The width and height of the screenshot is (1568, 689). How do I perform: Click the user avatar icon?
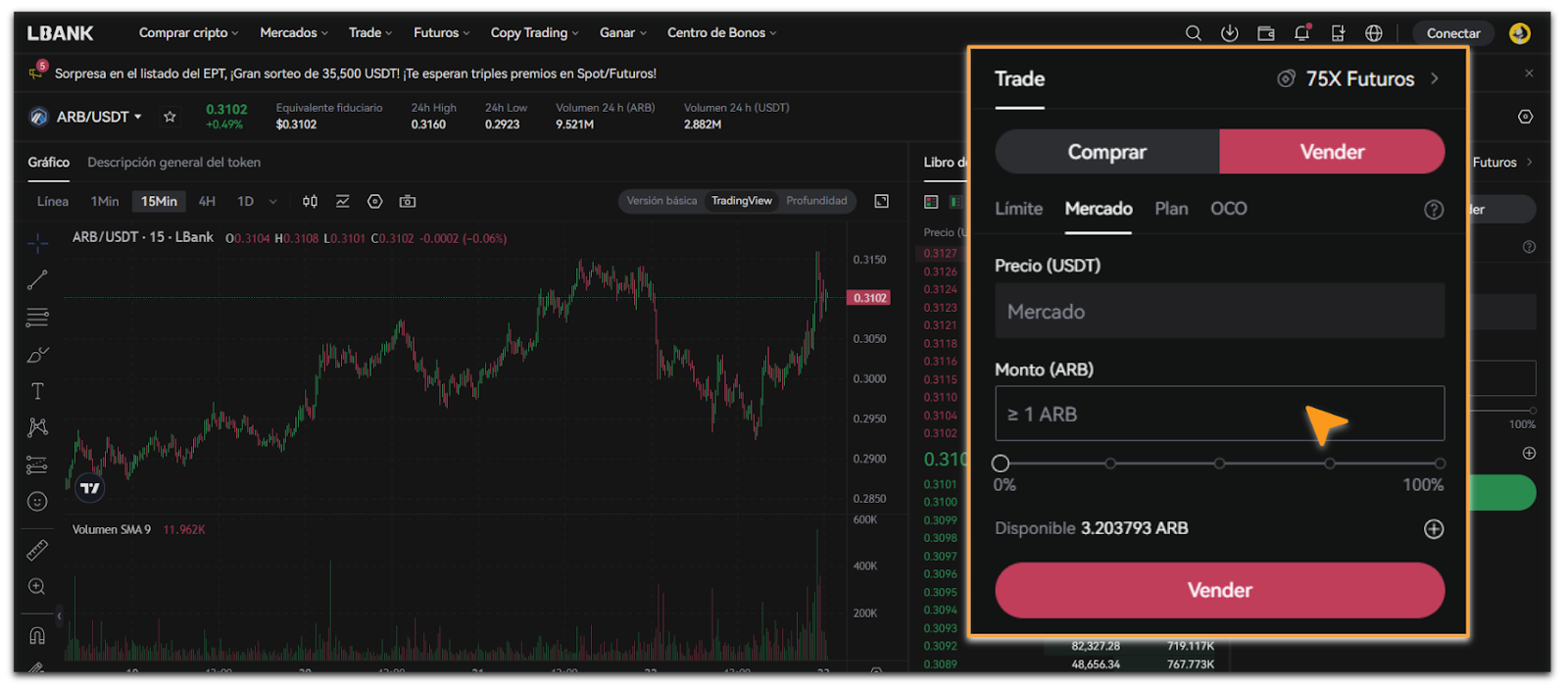pyautogui.click(x=1519, y=33)
